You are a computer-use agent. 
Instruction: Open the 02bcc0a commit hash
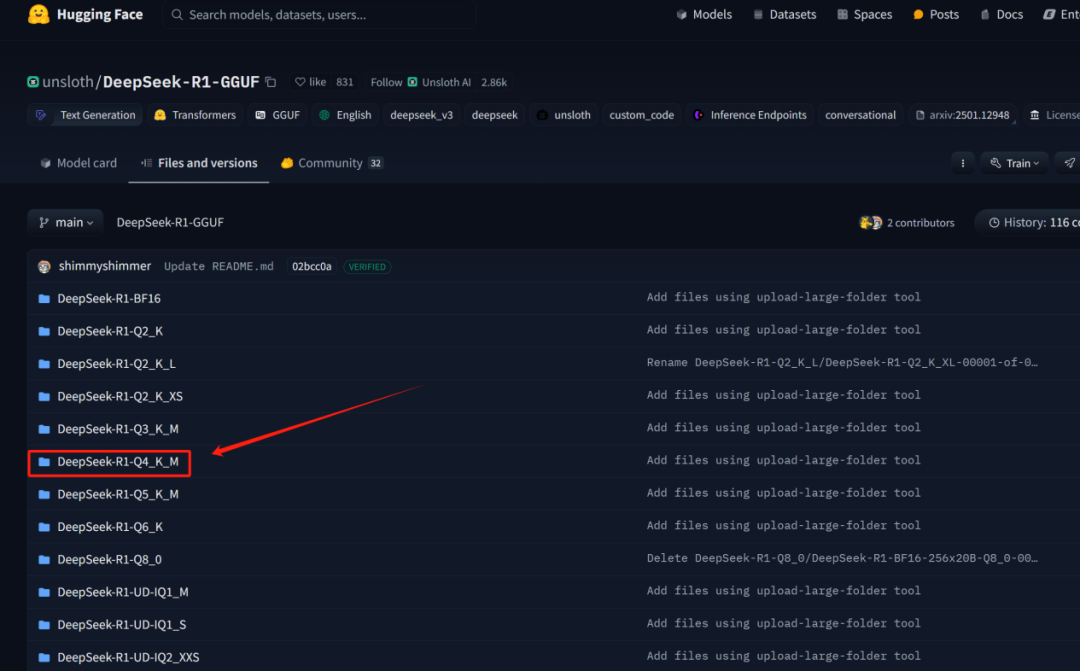coord(311,267)
